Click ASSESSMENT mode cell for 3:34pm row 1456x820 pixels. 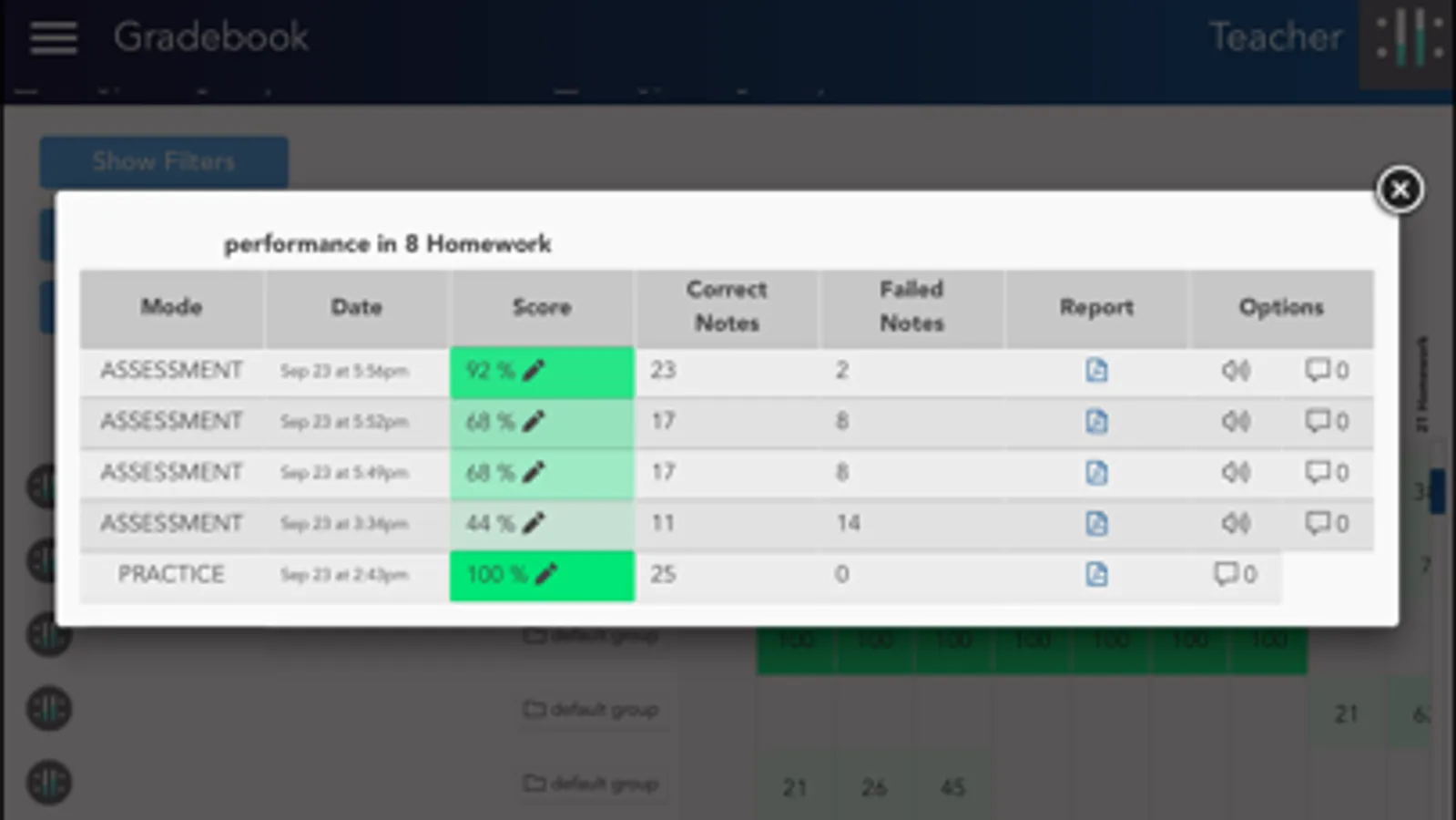click(x=171, y=523)
